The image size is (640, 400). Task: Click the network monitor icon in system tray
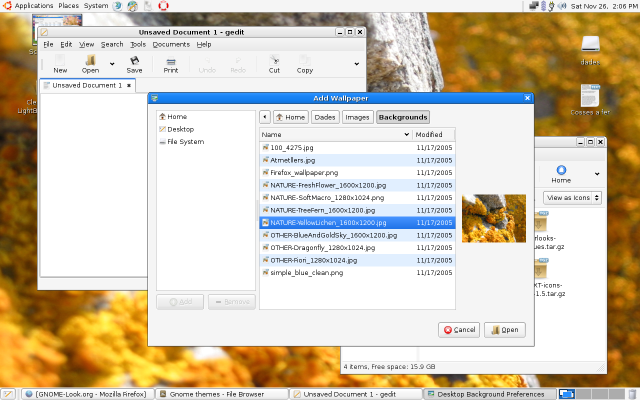click(x=533, y=6)
